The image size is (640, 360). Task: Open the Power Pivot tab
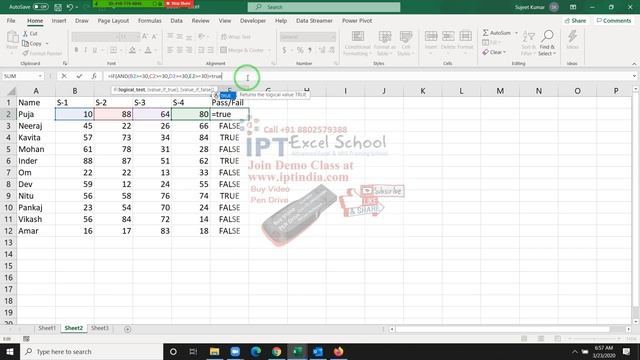tap(357, 20)
